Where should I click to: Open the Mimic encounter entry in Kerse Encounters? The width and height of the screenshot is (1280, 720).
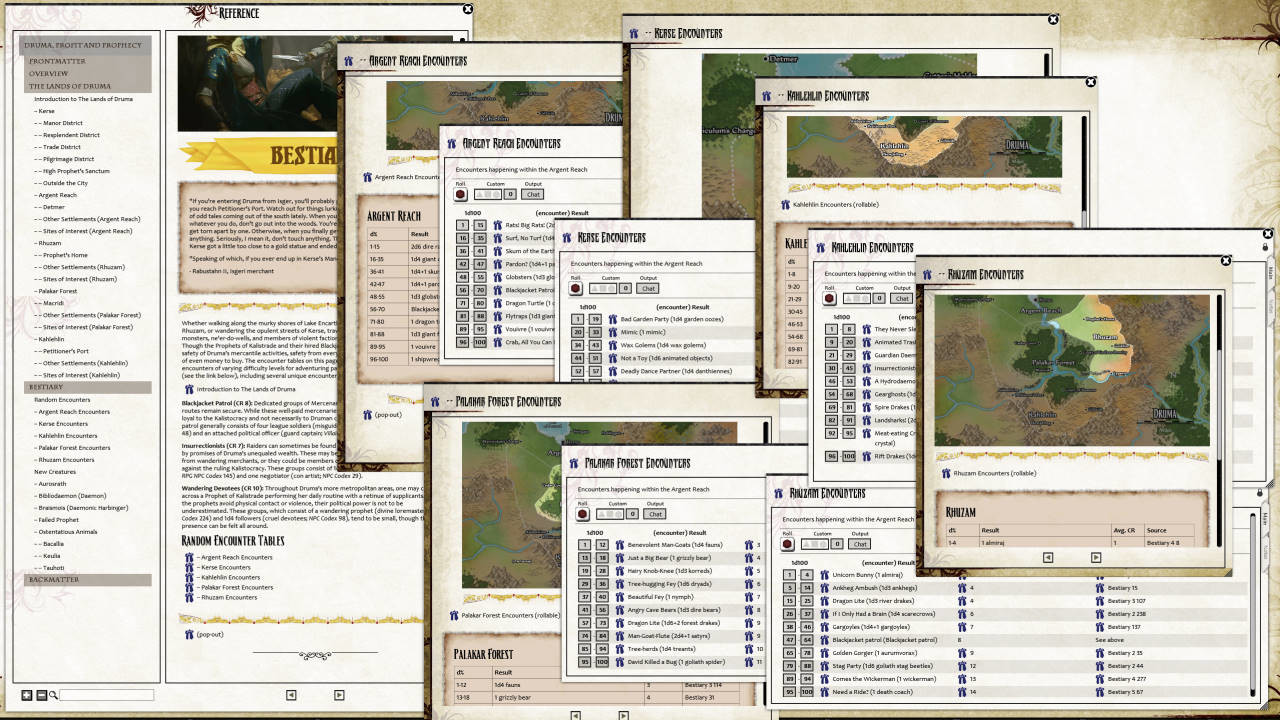[x=612, y=332]
